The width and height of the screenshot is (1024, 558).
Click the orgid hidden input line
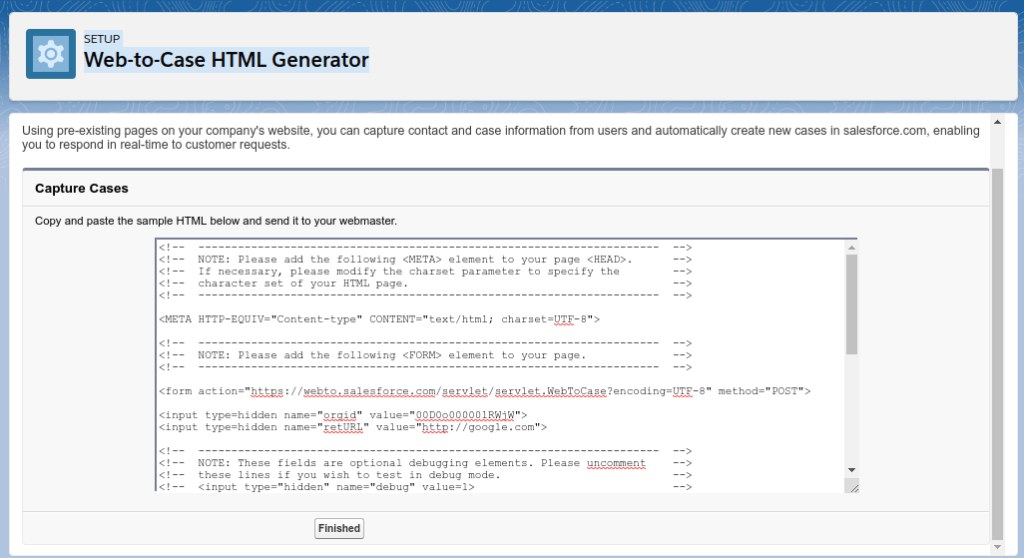(342, 415)
